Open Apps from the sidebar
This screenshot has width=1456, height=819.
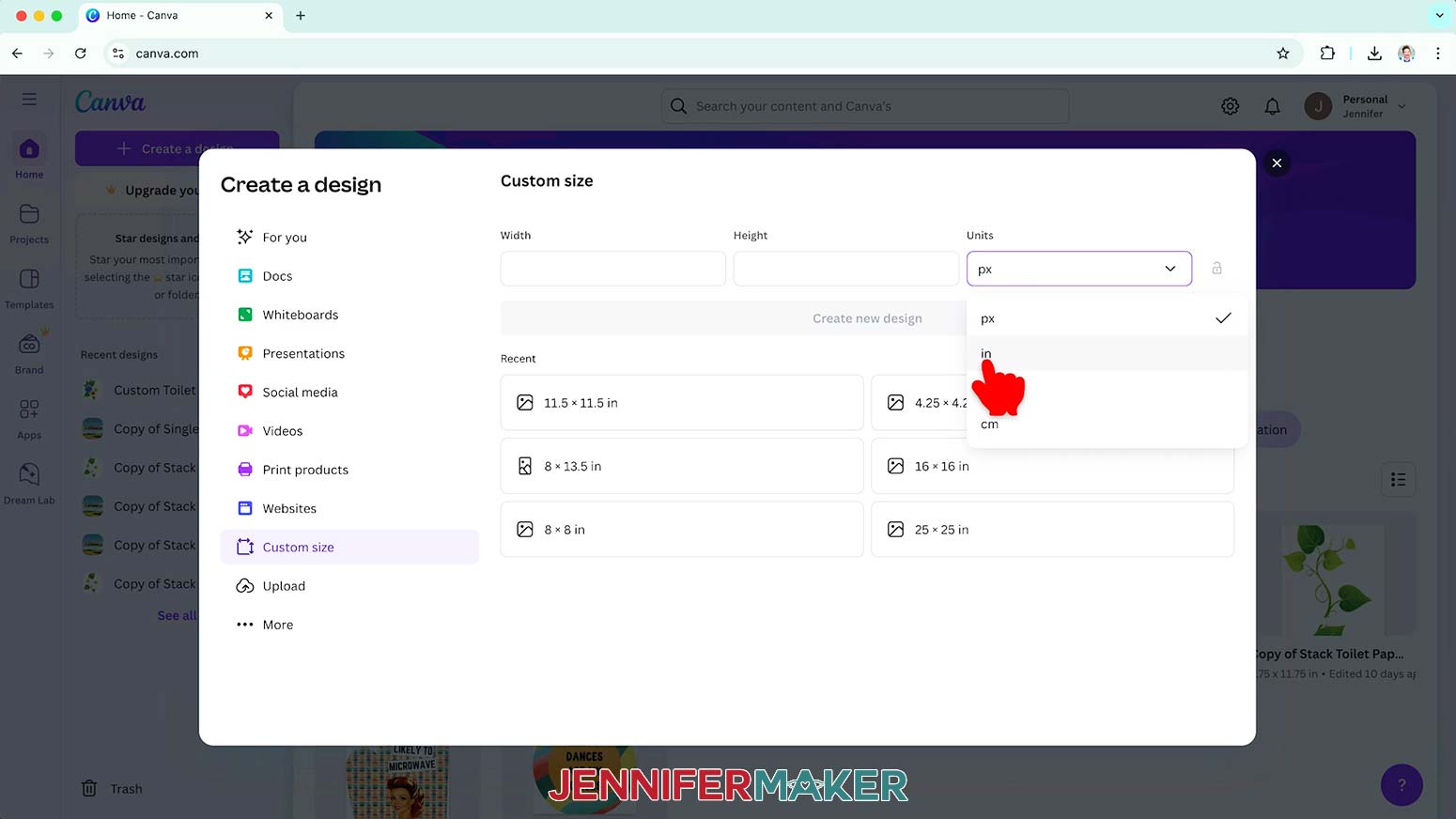click(29, 419)
